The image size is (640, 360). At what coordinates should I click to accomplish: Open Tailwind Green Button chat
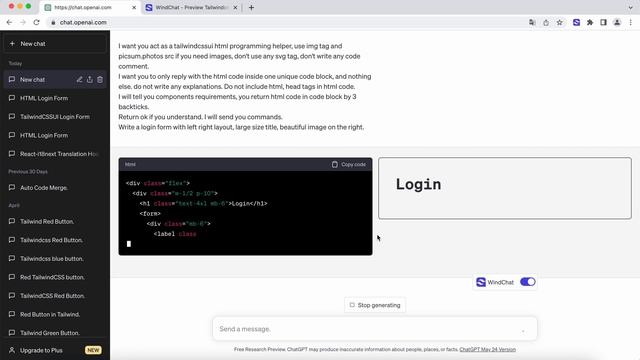click(x=55, y=333)
